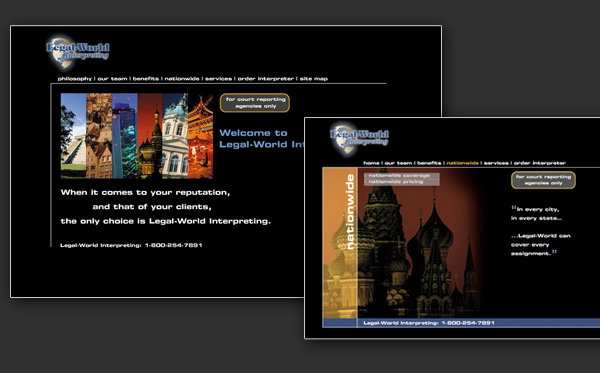Open the site map link
The width and height of the screenshot is (600, 373).
point(314,79)
